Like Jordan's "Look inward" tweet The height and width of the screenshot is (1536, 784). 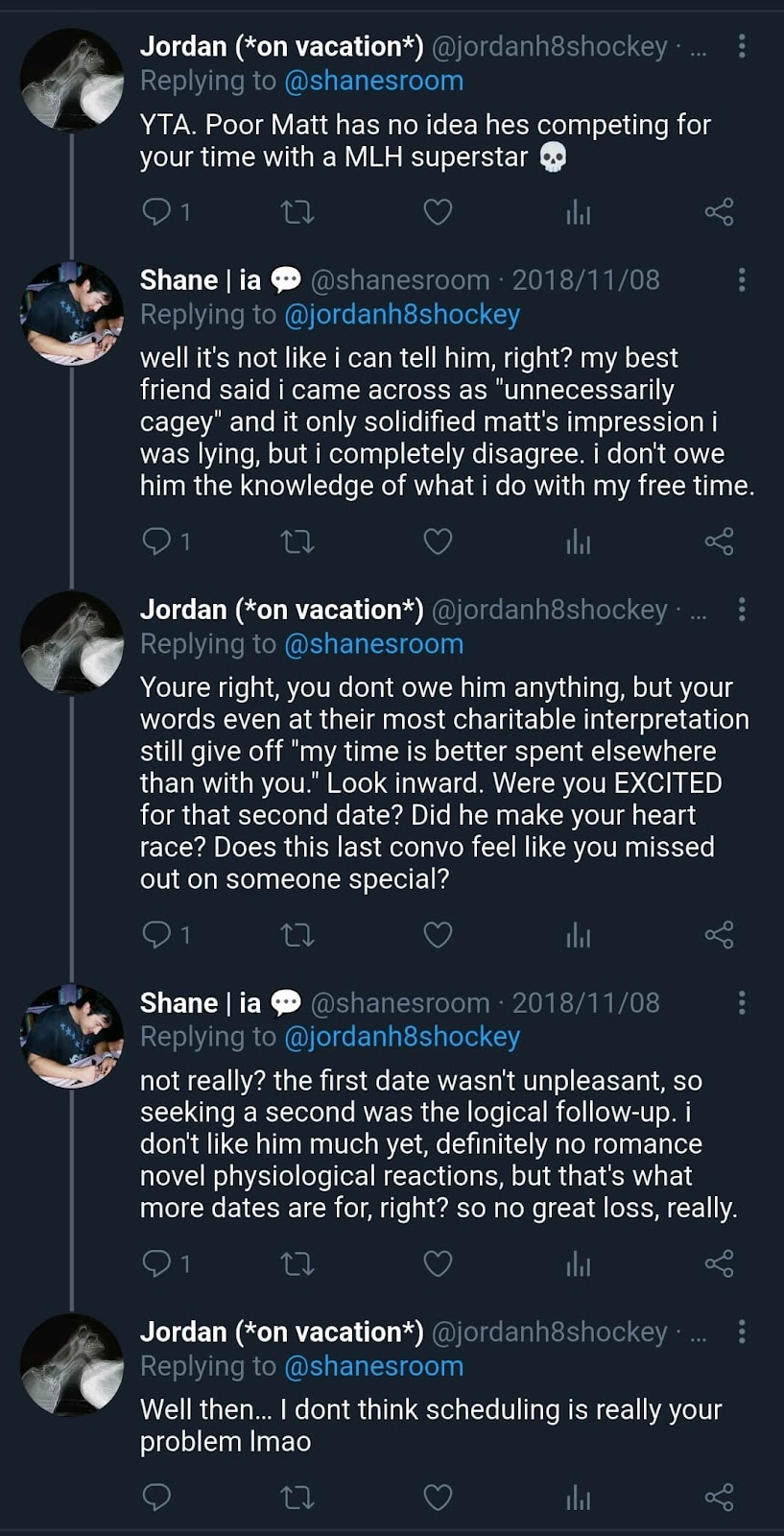(x=438, y=935)
